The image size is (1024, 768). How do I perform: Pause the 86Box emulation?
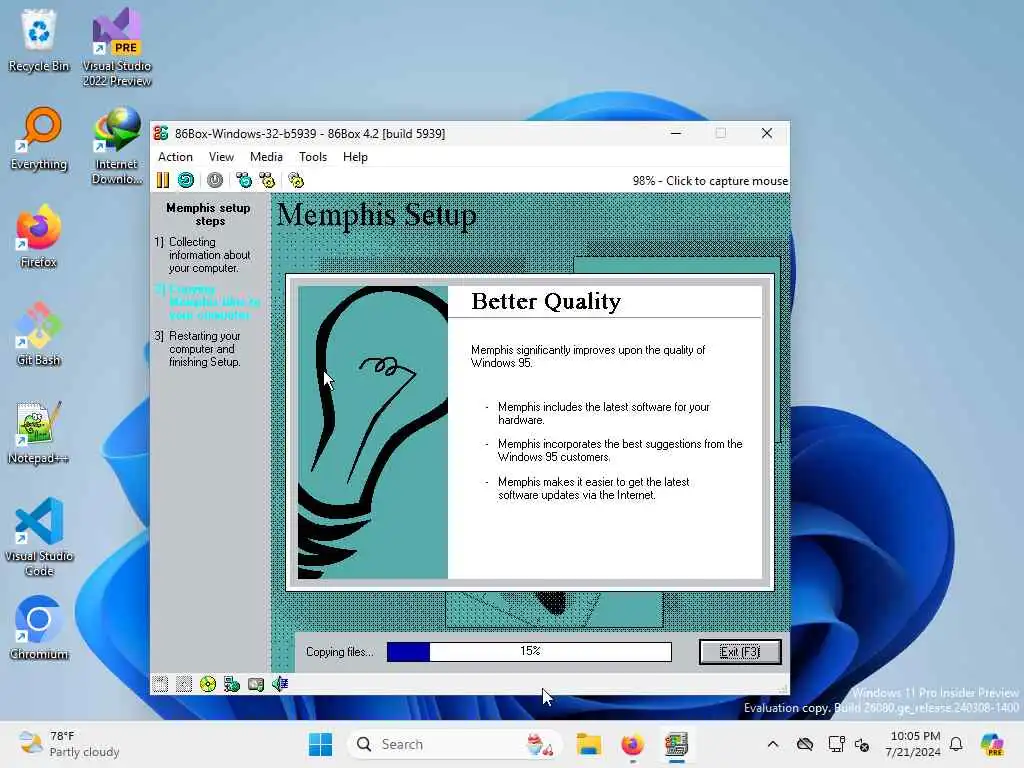tap(163, 180)
